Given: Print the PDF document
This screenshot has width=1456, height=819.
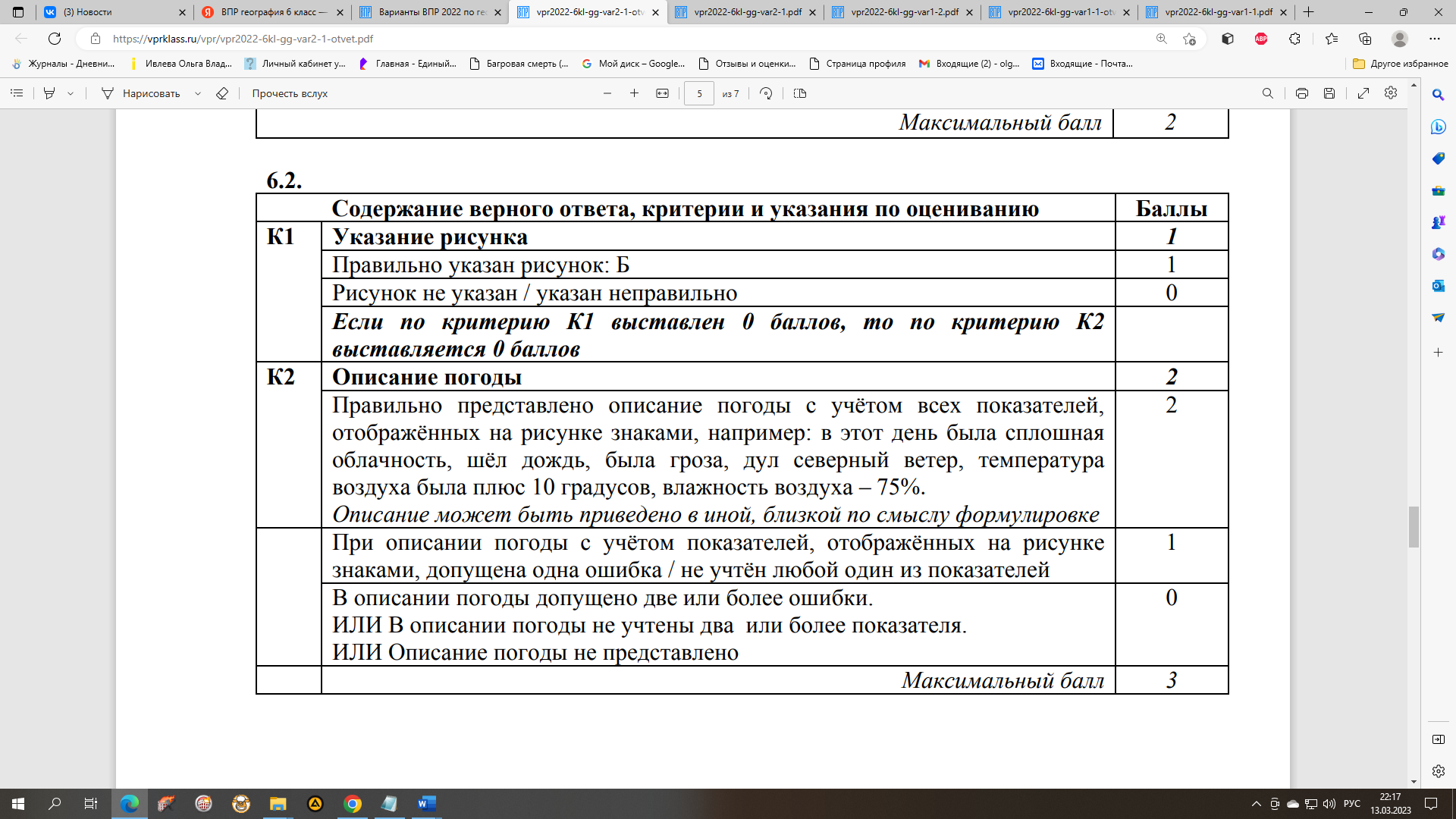Looking at the screenshot, I should (1302, 93).
